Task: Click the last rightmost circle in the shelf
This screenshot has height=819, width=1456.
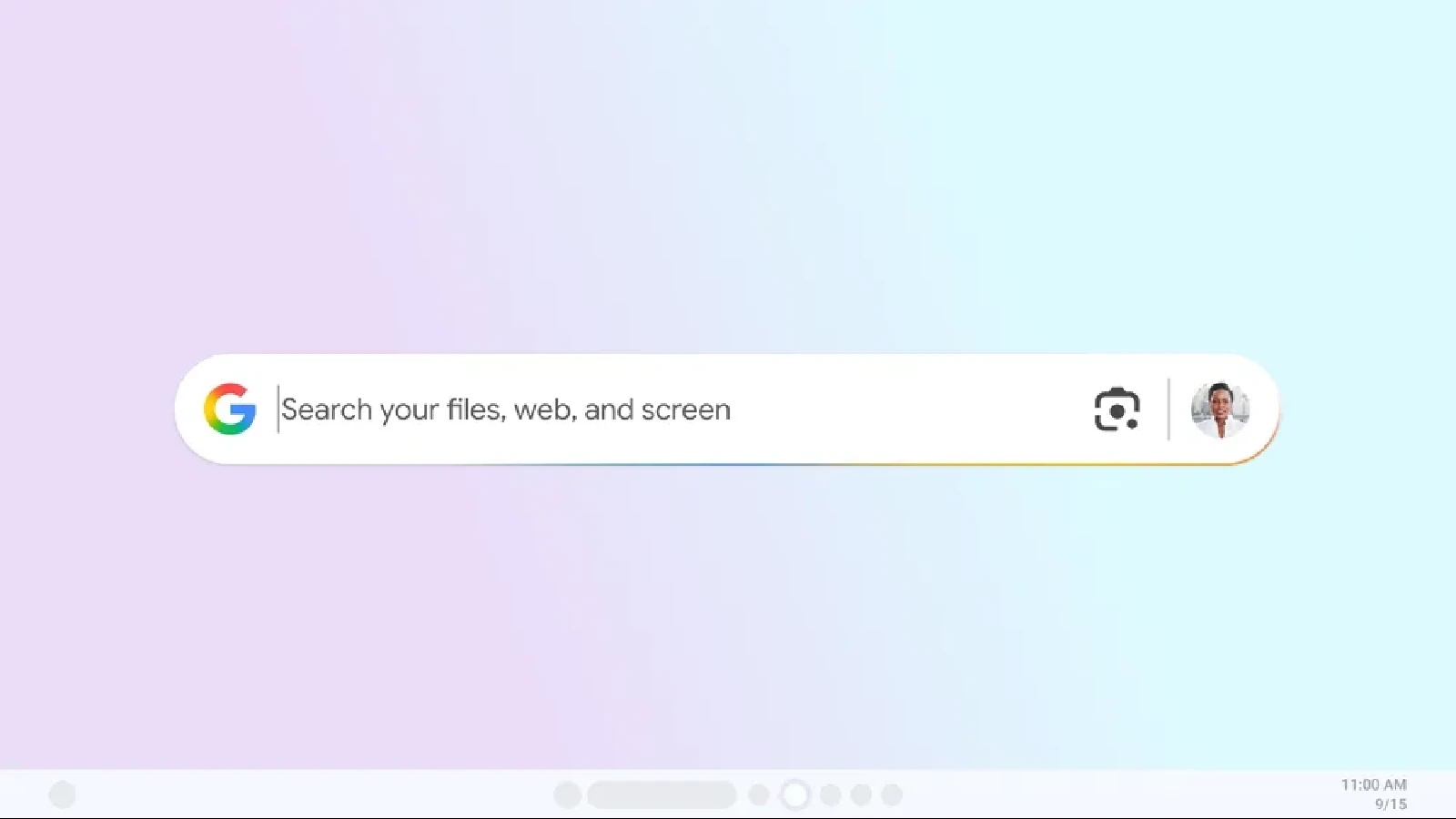Action: coord(892,794)
